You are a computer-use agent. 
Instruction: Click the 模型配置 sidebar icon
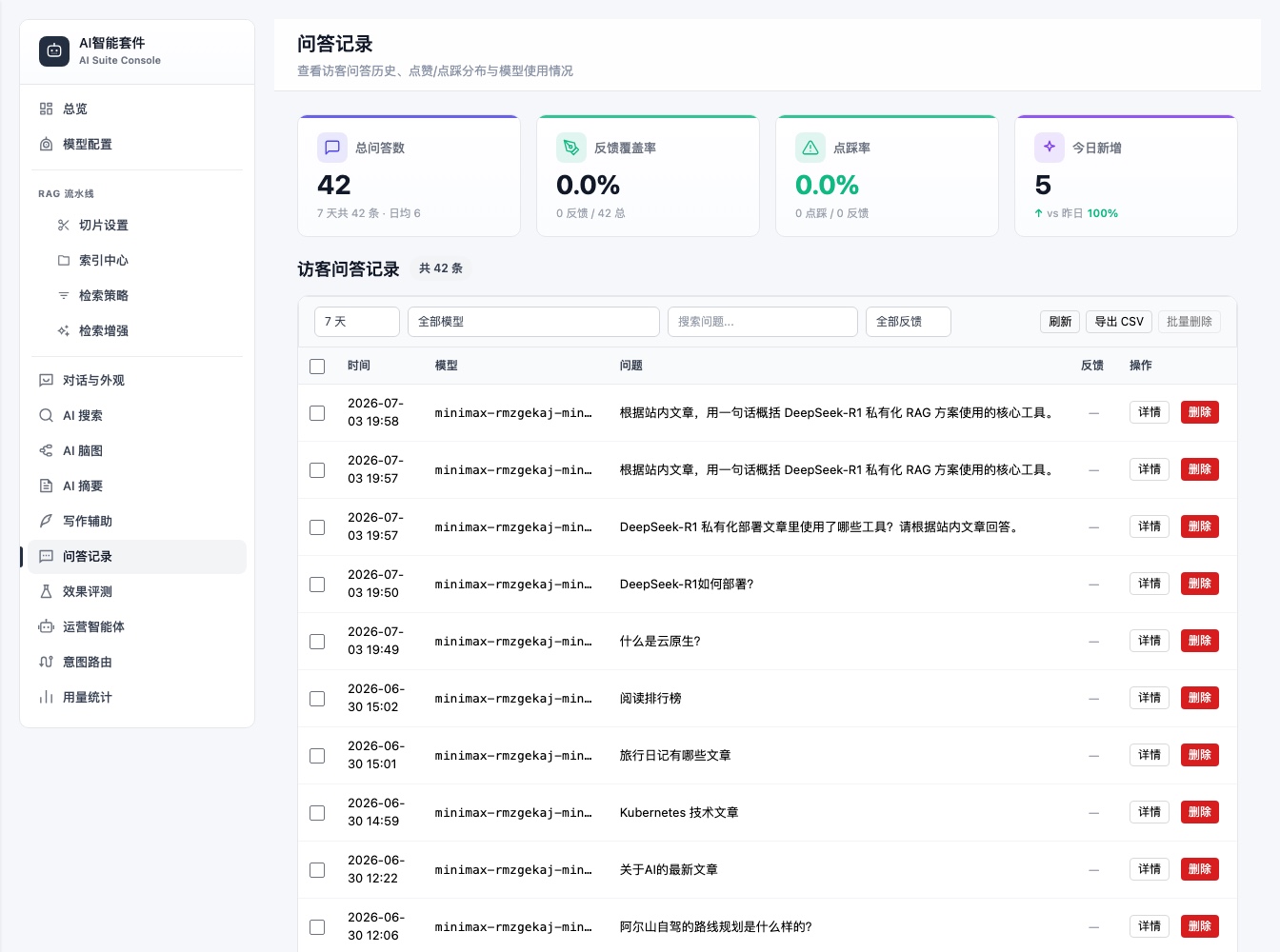coord(46,144)
